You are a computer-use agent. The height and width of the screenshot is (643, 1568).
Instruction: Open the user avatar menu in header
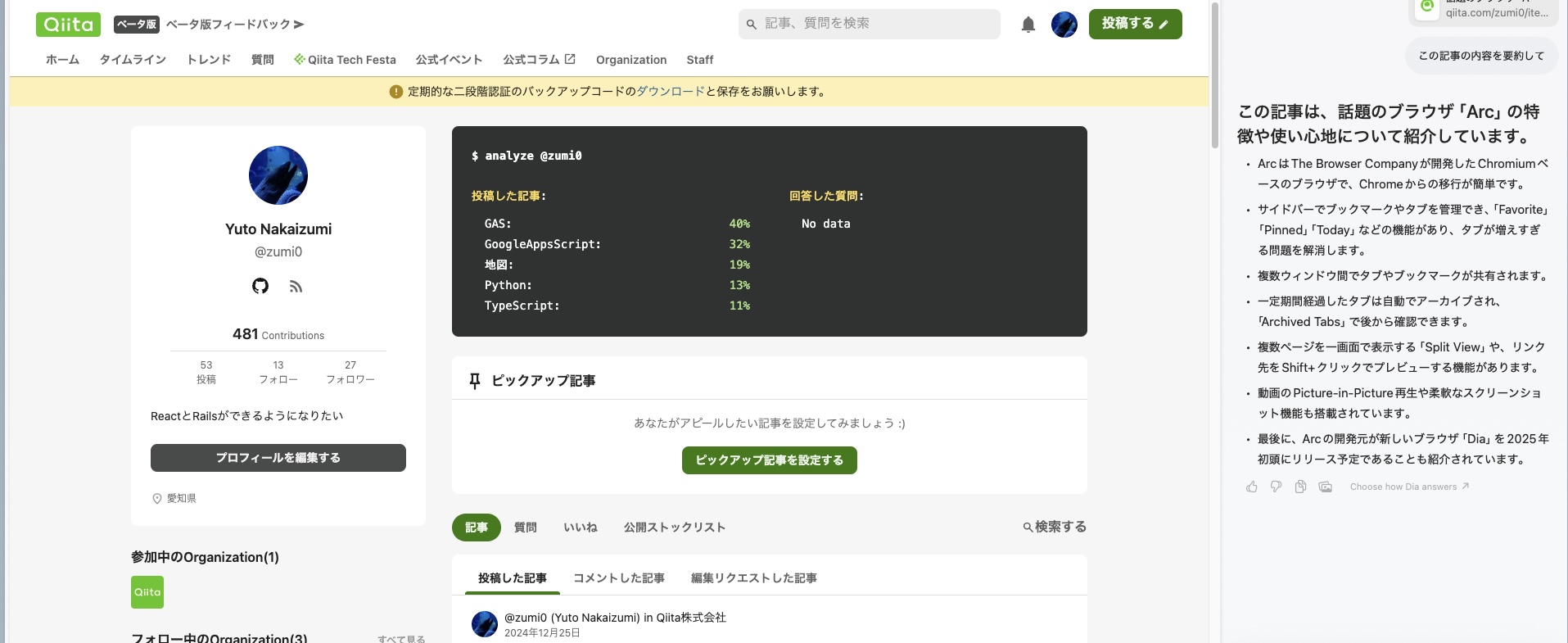[1064, 25]
